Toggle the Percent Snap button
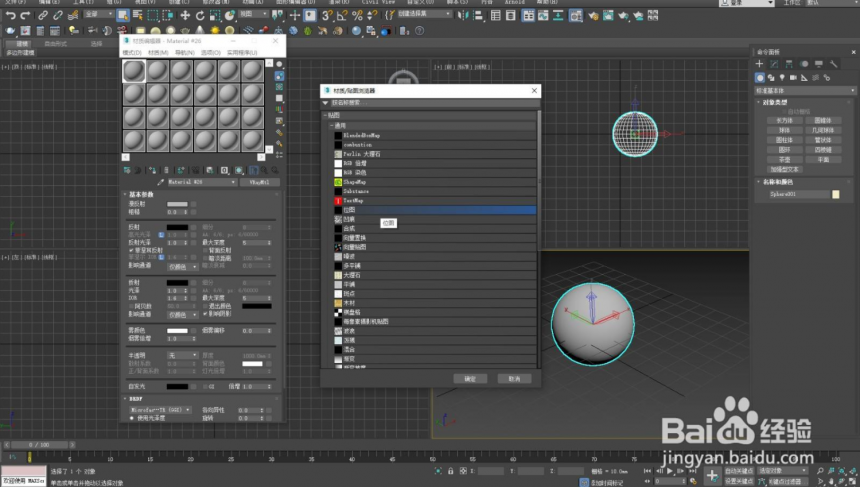This screenshot has height=487, width=860. click(358, 15)
